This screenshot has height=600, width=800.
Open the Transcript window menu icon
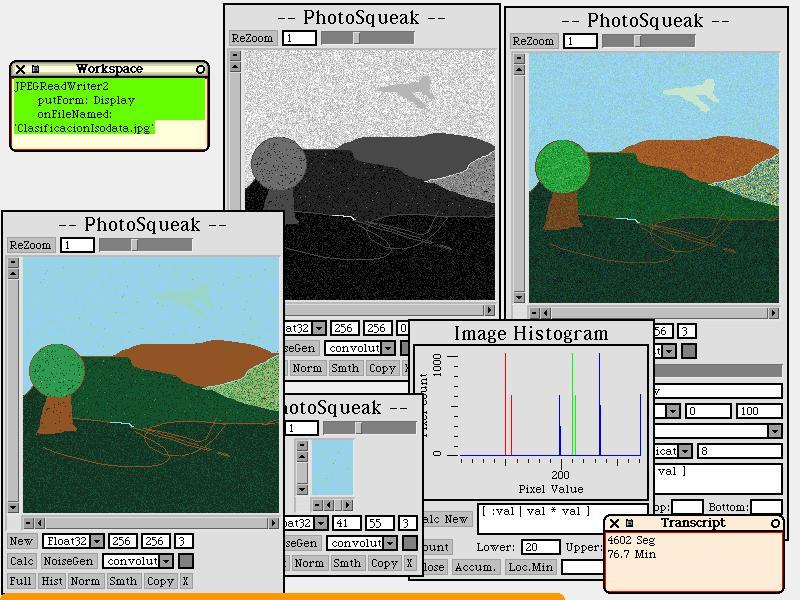(630, 523)
